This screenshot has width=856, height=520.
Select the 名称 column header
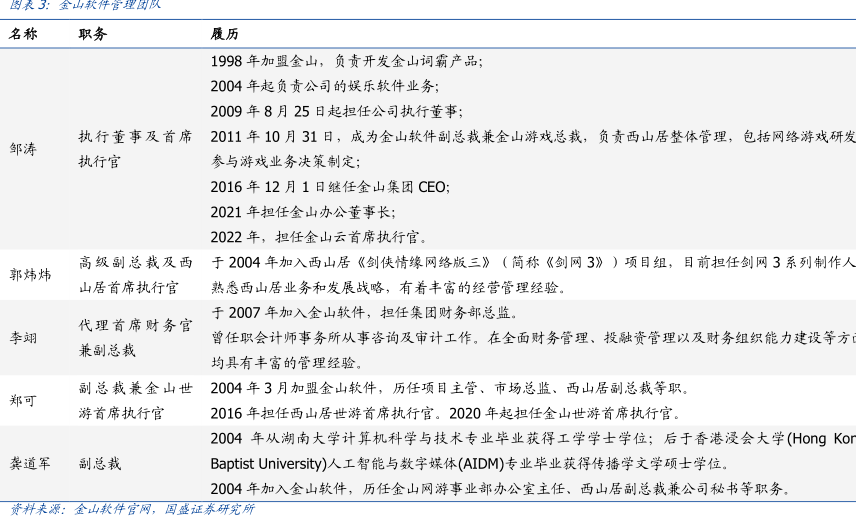[24, 33]
